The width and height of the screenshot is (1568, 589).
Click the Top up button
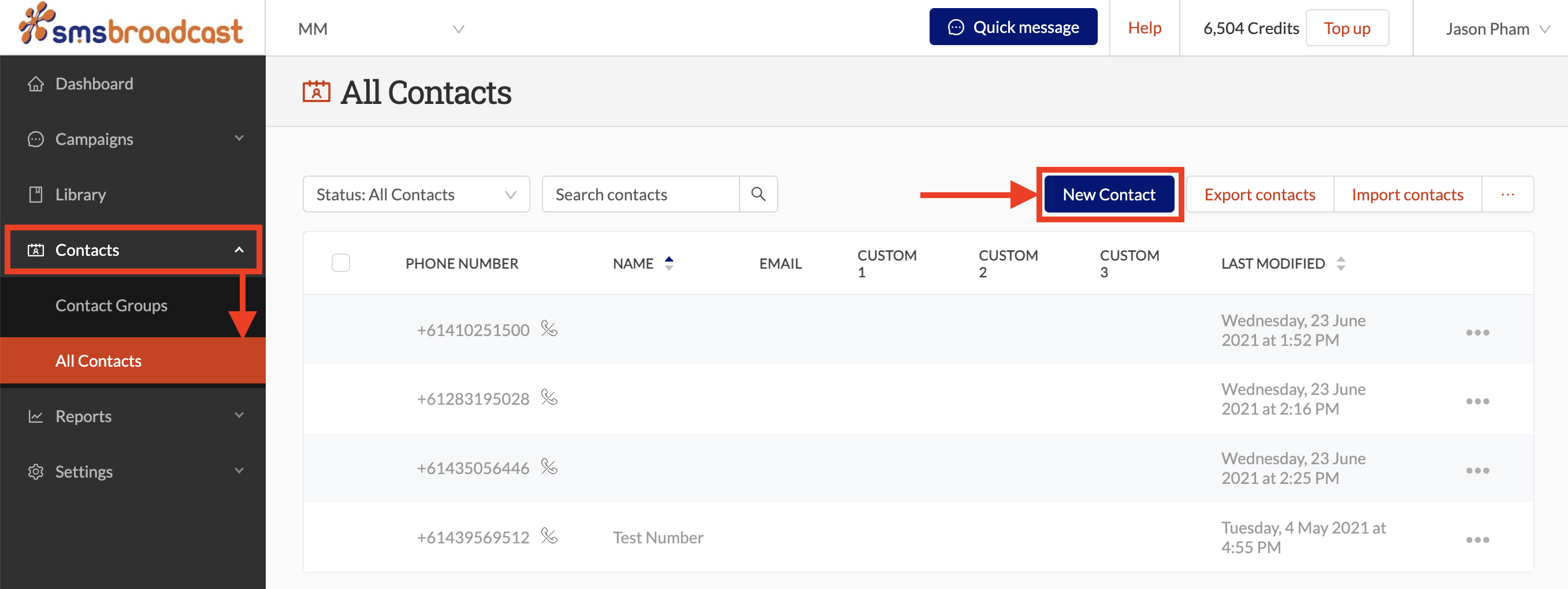[1347, 28]
